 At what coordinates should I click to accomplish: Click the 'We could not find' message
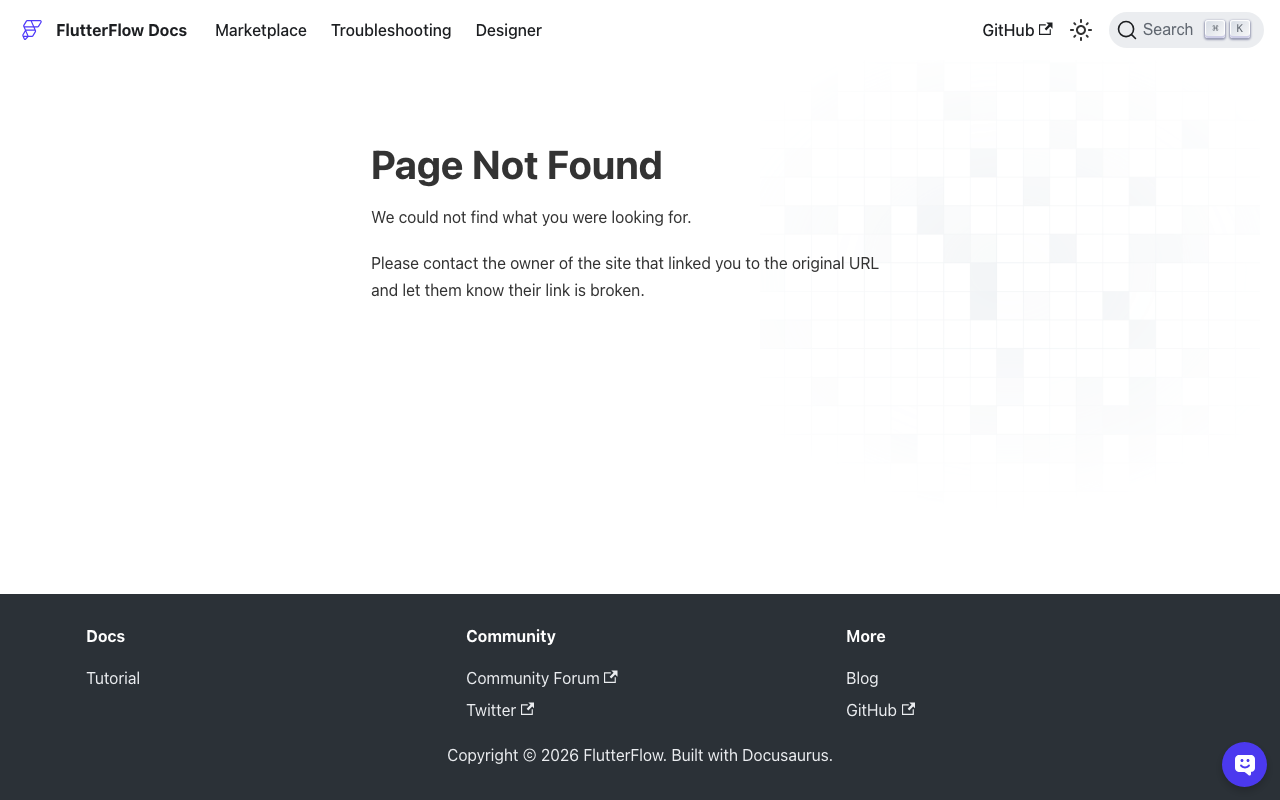(531, 217)
